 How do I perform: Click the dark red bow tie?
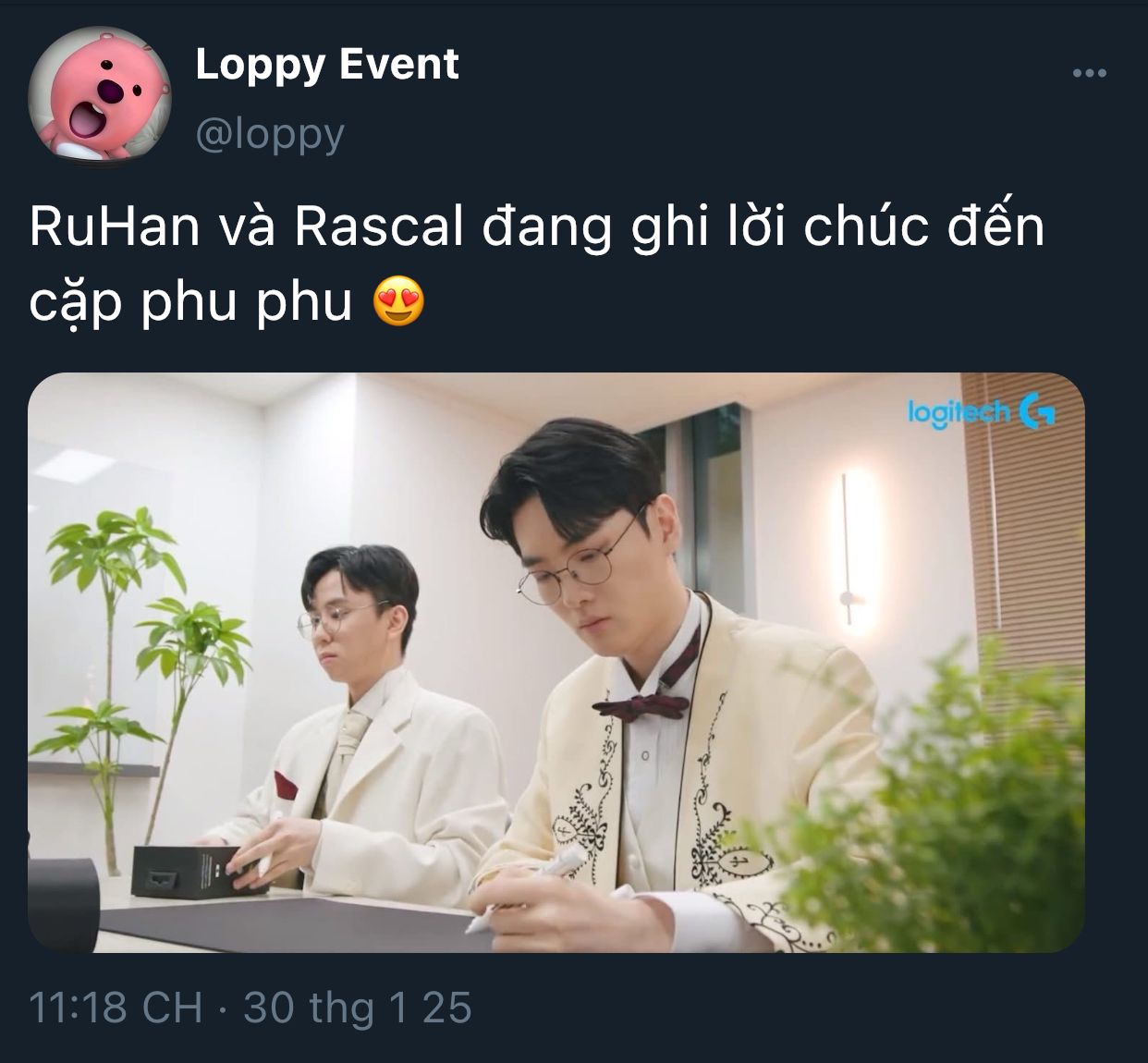coord(641,704)
